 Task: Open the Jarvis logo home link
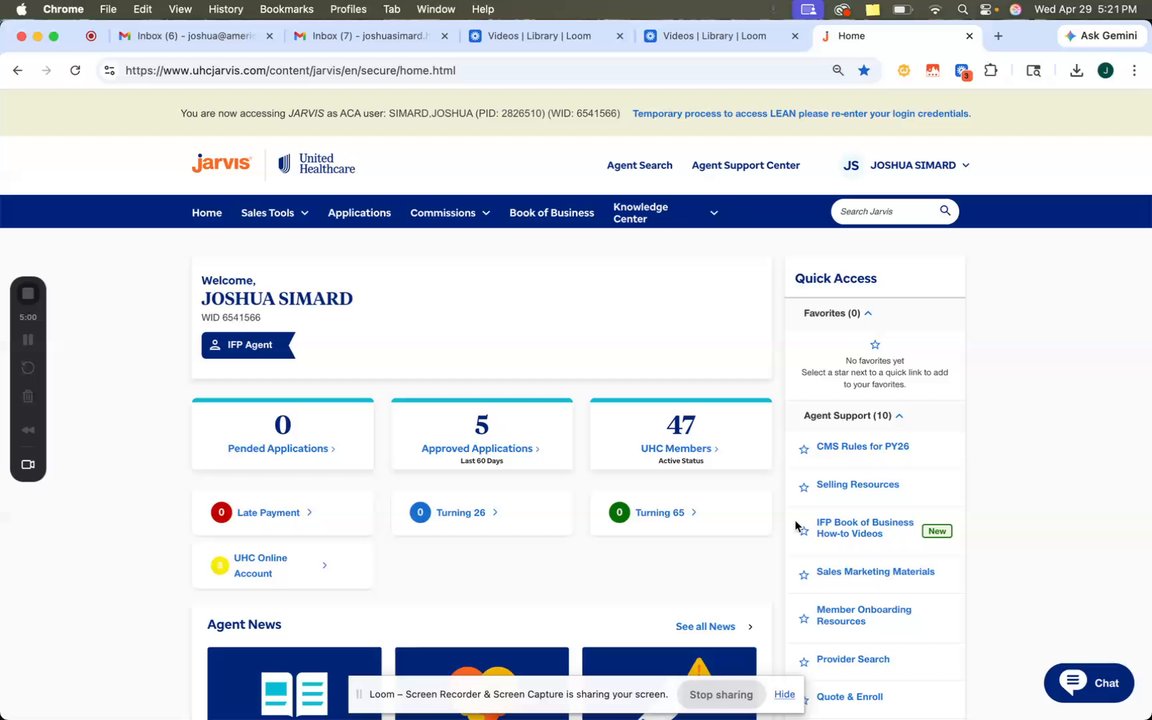[x=221, y=163]
